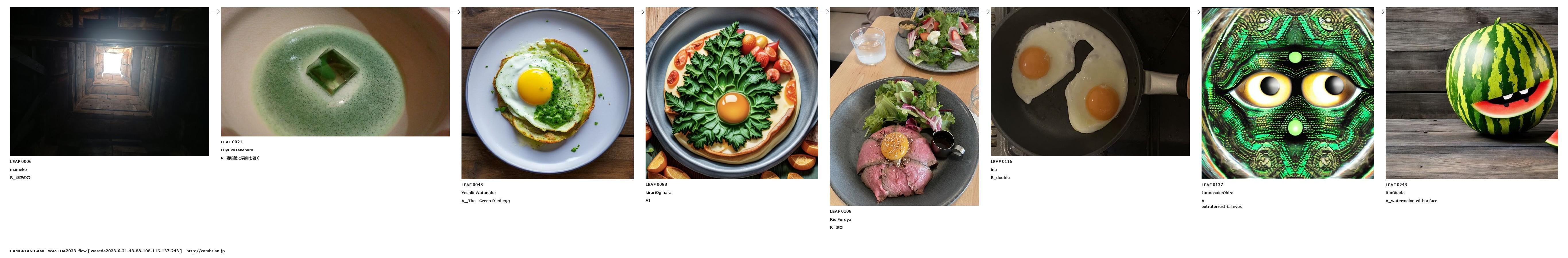Viewport: 1568px width, 258px height.
Task: Click the arrow after the dark ruins image
Action: pyautogui.click(x=214, y=11)
